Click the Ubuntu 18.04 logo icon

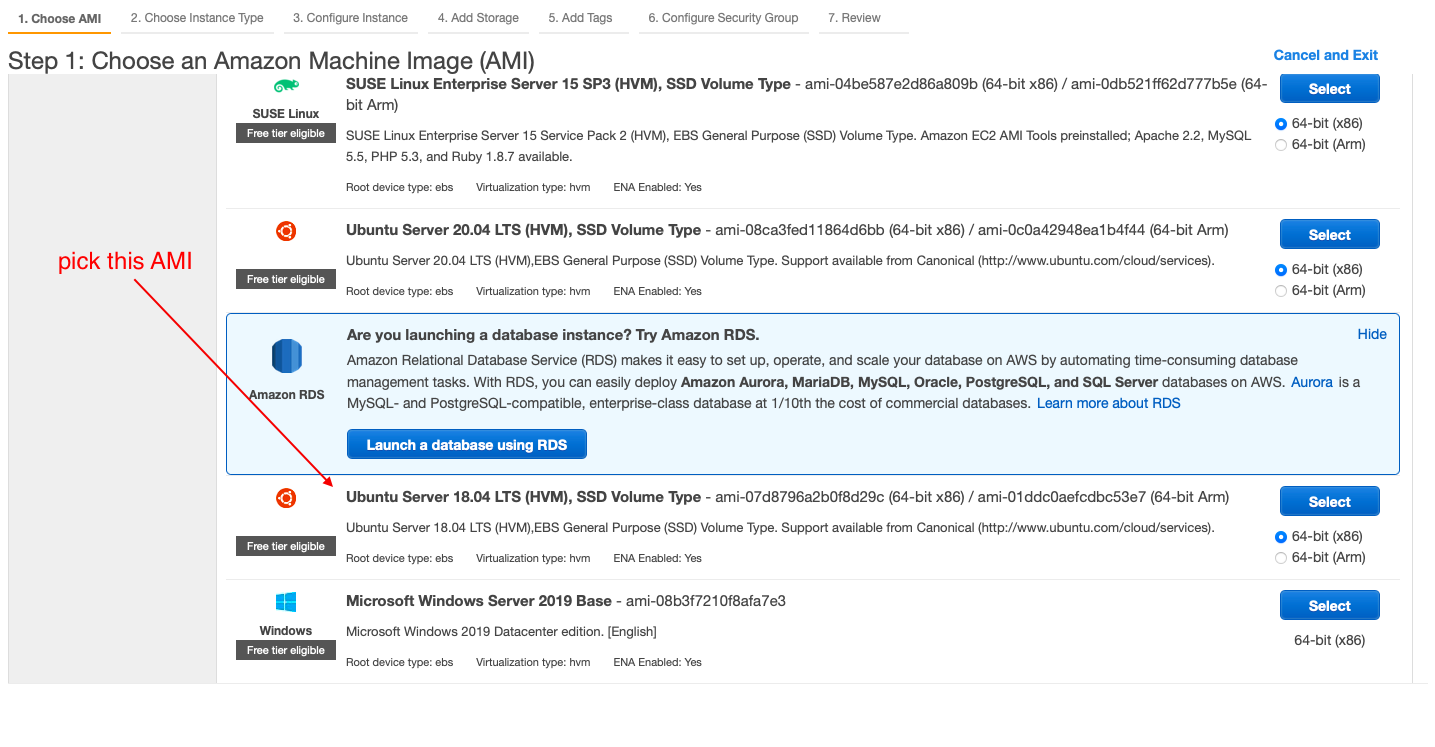tap(286, 498)
